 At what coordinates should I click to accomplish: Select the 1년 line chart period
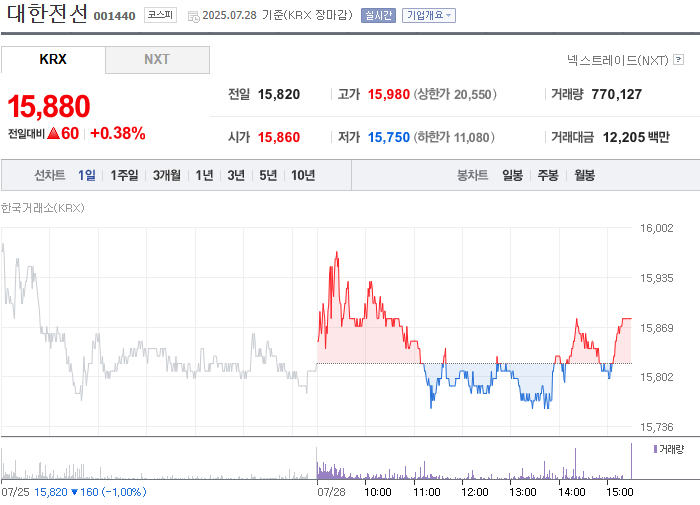204,175
